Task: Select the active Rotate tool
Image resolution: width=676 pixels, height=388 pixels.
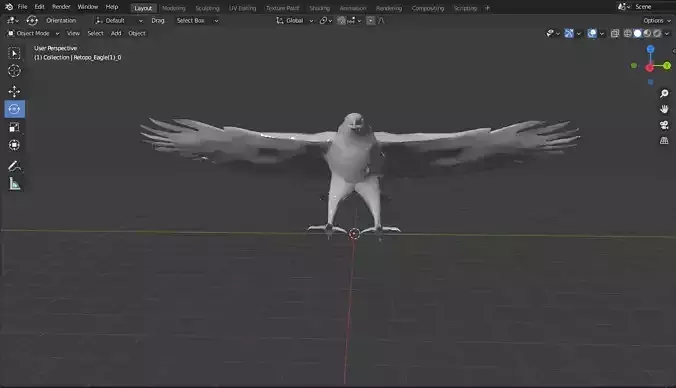Action: point(15,109)
